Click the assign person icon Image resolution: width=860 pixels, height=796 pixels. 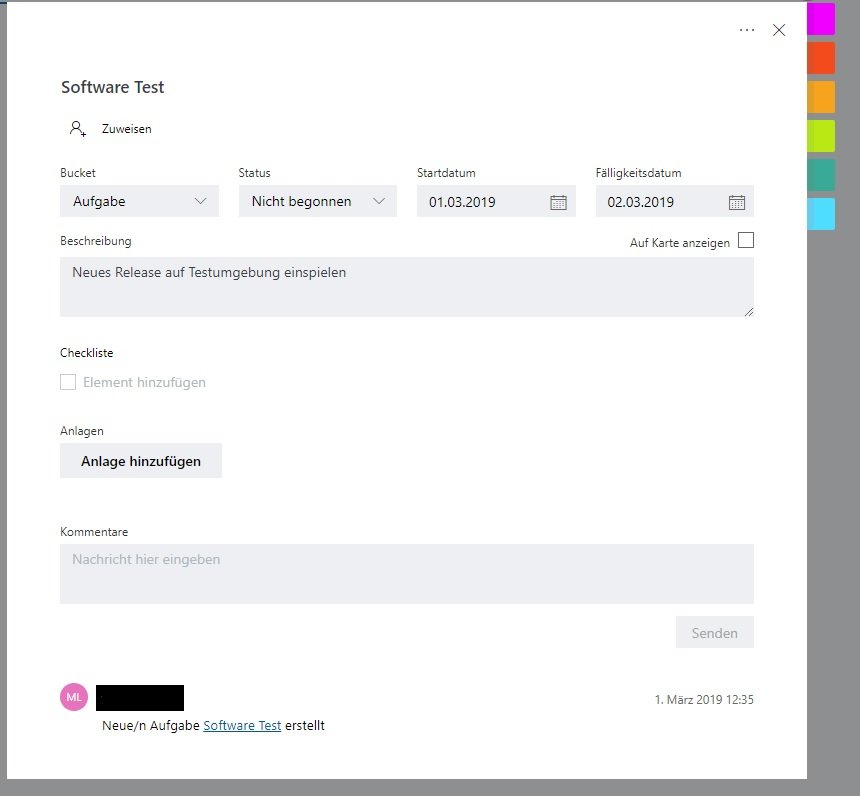pyautogui.click(x=77, y=129)
